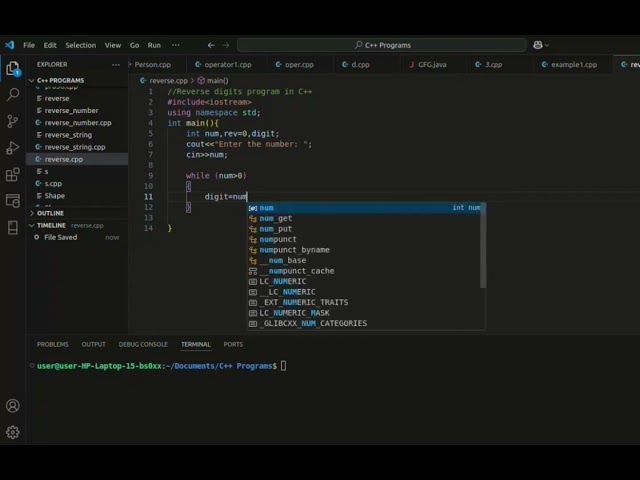Open the Go menu
The image size is (640, 480).
(134, 45)
